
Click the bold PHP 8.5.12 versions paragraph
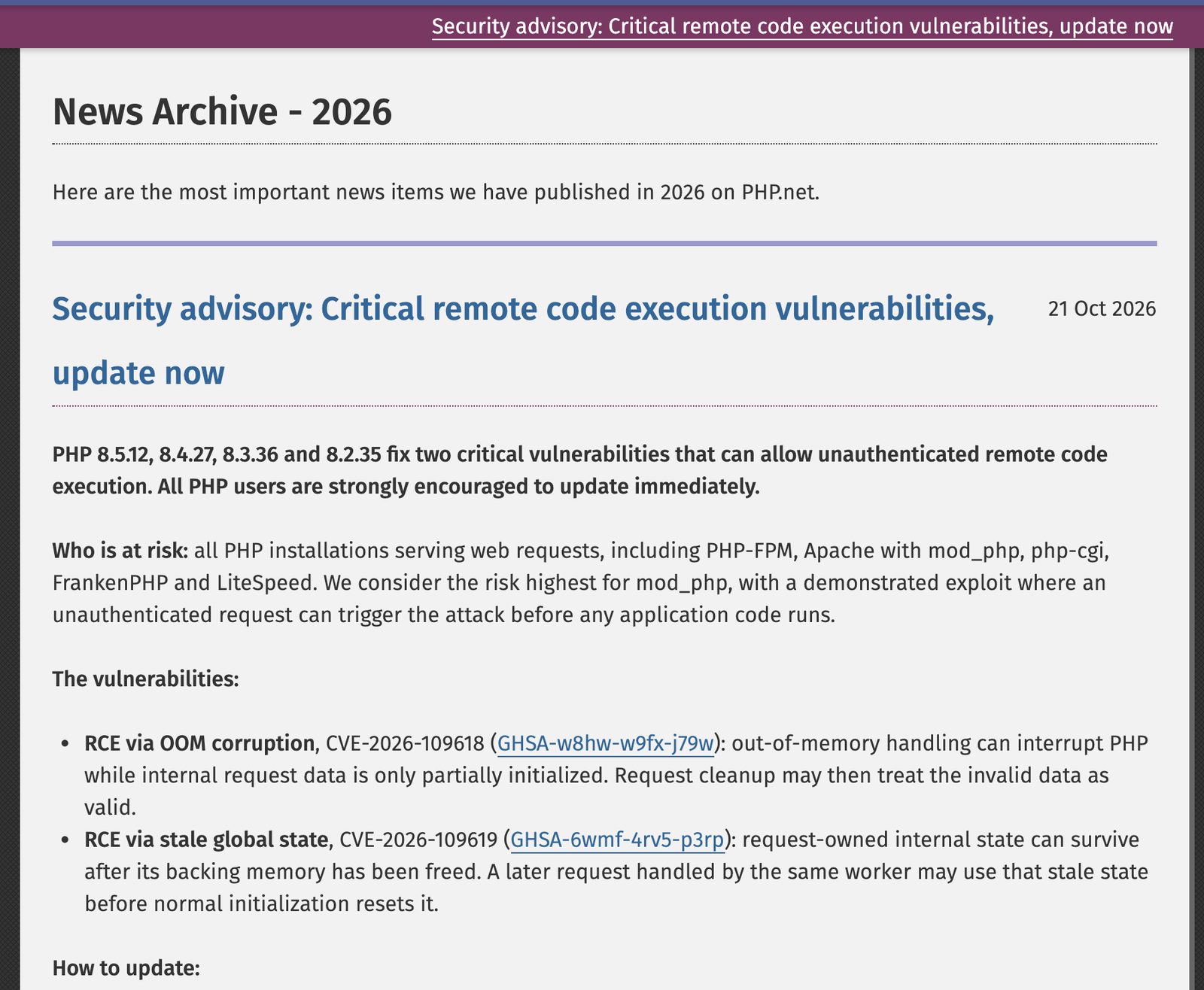580,470
